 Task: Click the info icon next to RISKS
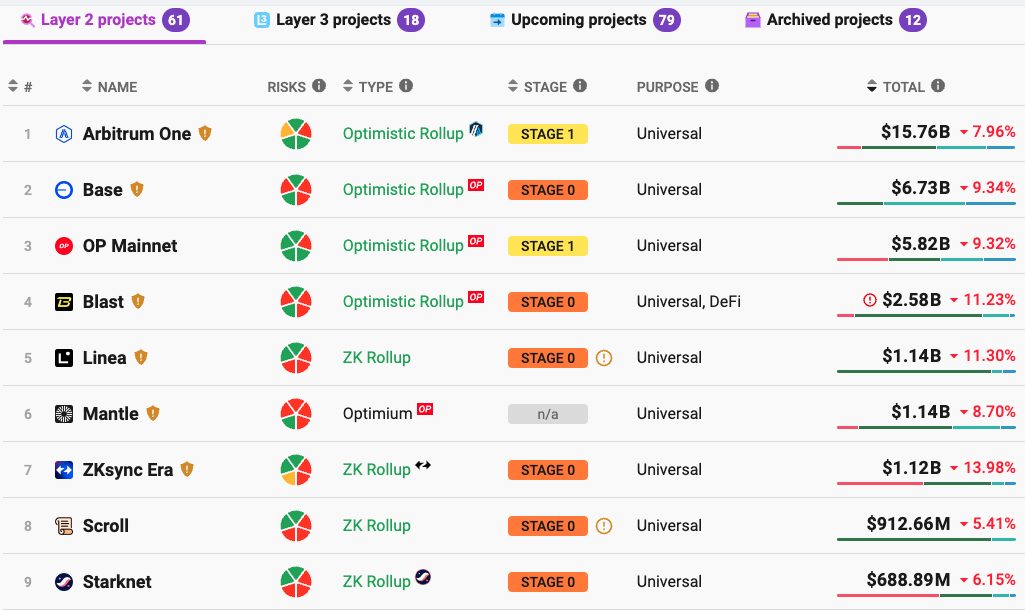(x=319, y=86)
